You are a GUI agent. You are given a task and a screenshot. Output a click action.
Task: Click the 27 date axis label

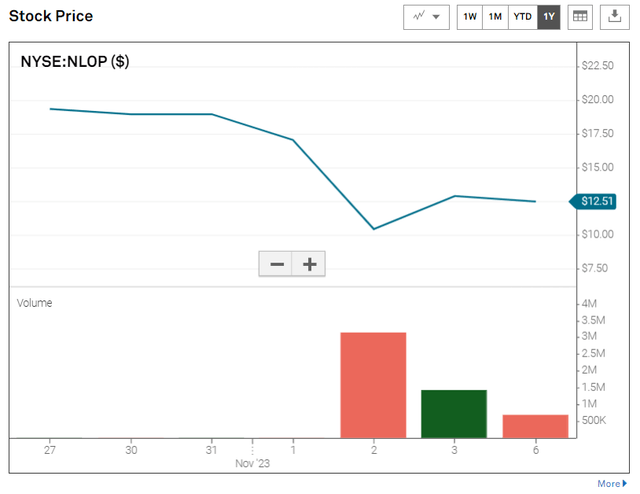[x=50, y=450]
